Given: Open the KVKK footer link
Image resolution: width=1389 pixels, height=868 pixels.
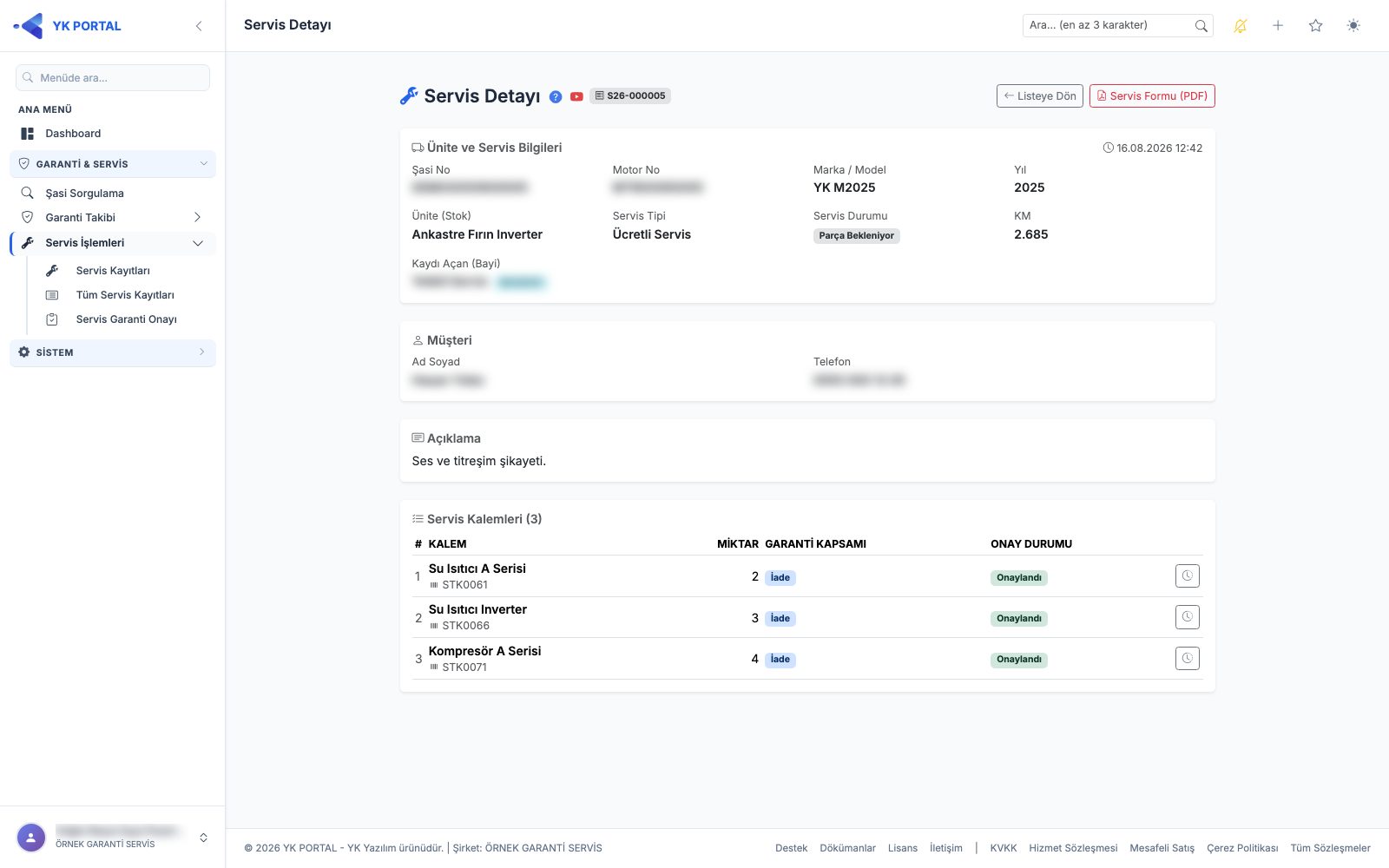Looking at the screenshot, I should [1004, 848].
